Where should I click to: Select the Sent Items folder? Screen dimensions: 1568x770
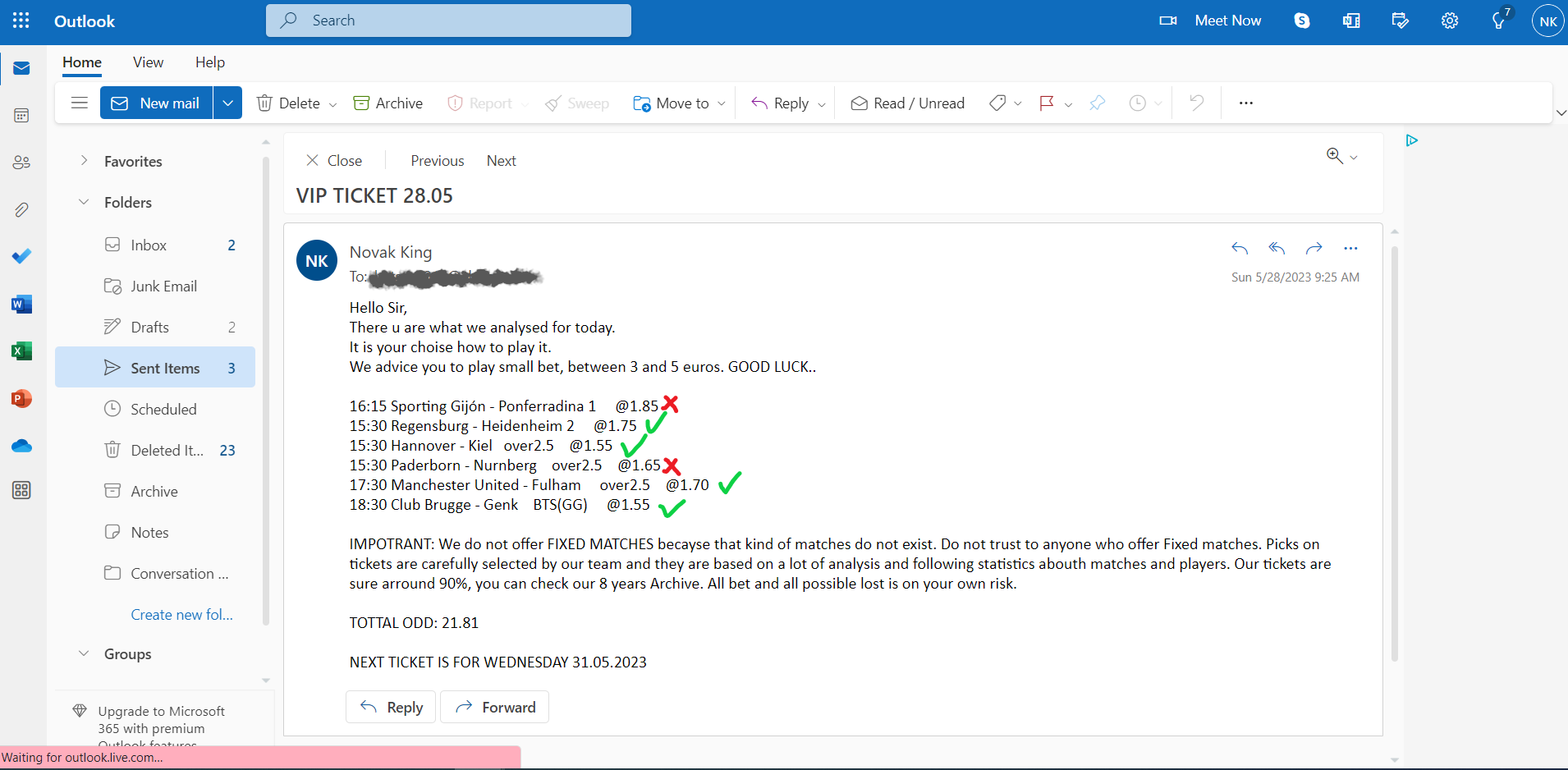click(x=155, y=367)
